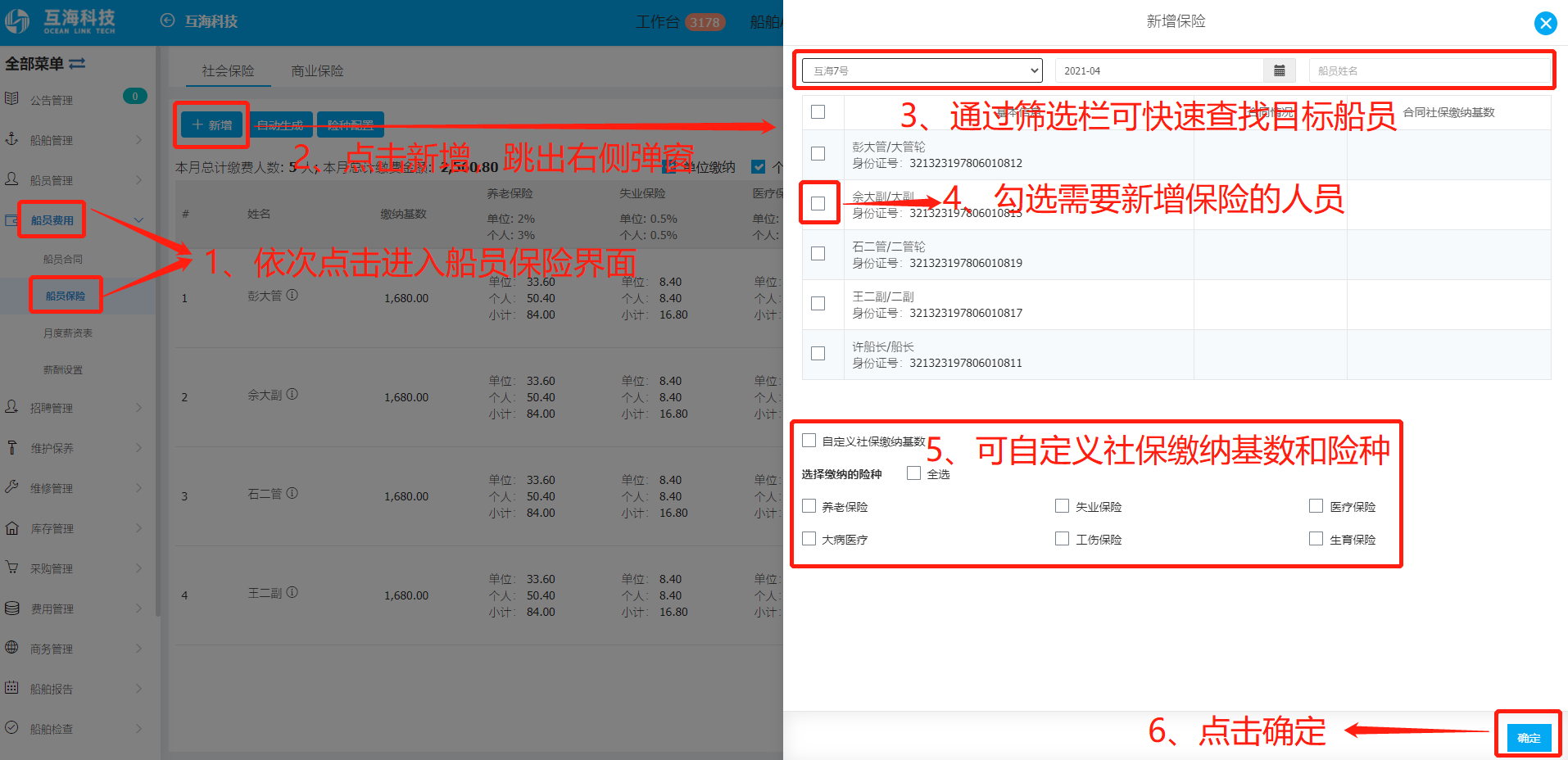Image resolution: width=1568 pixels, height=760 pixels.
Task: Click the 维修管理 wrench icon
Action: click(11, 487)
